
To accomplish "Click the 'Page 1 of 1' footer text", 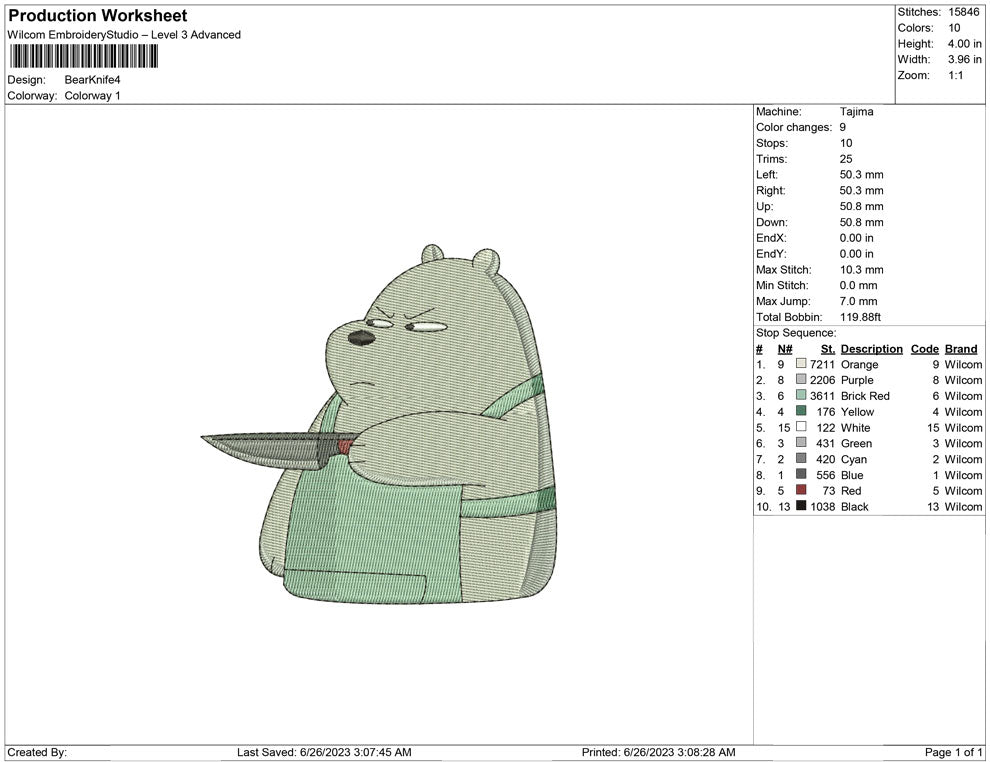I will 953,752.
